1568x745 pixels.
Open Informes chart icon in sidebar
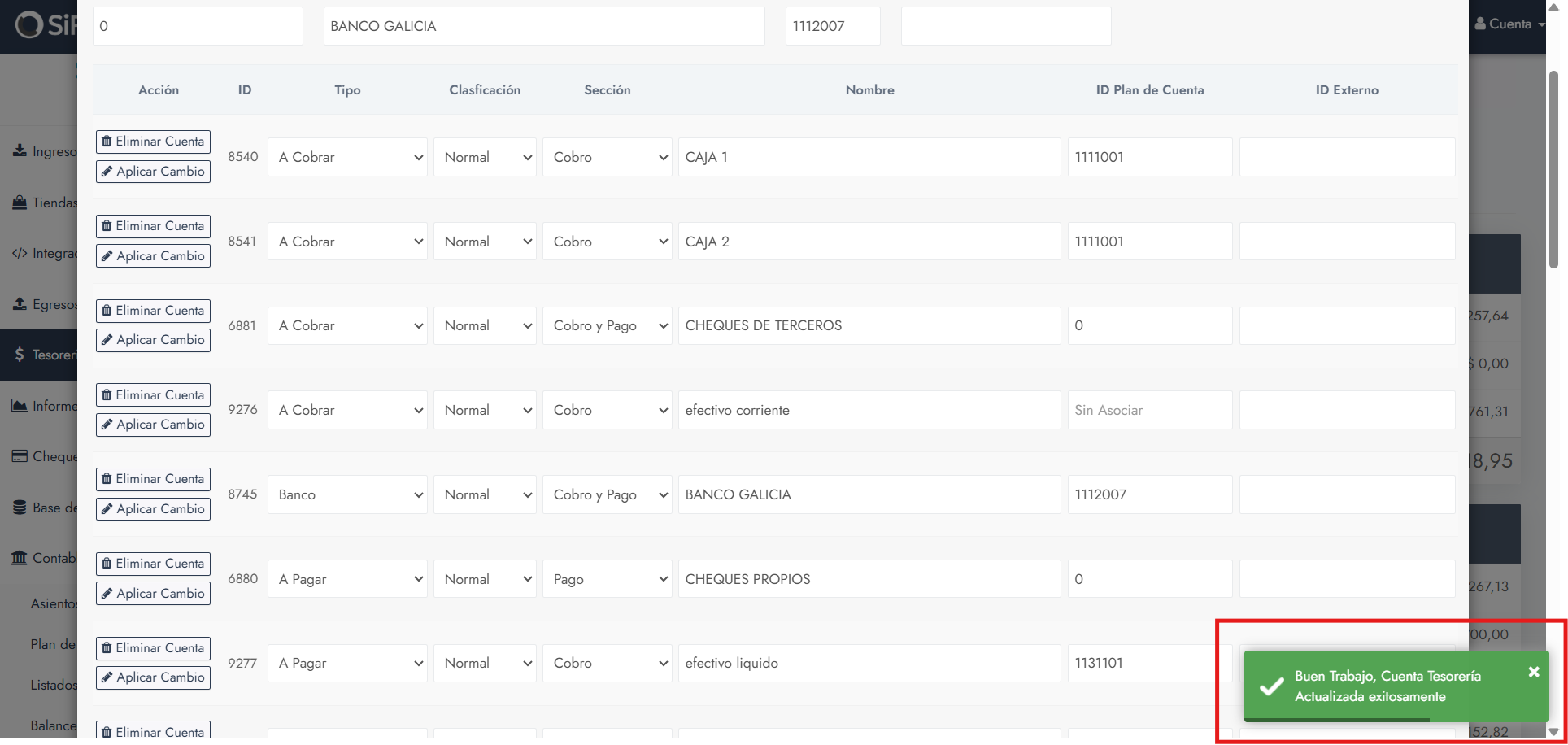point(20,406)
